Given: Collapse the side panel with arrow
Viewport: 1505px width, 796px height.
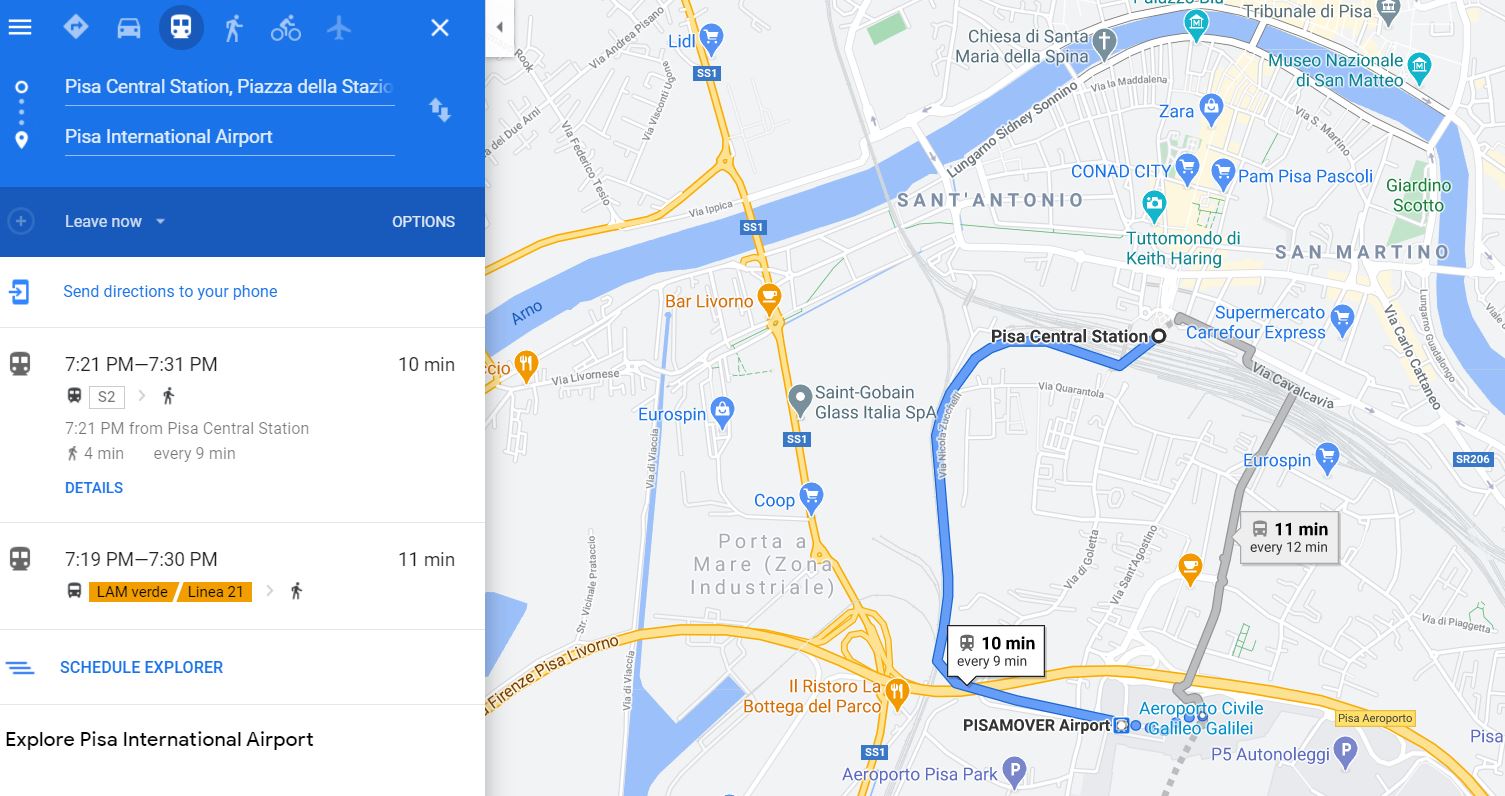Looking at the screenshot, I should (499, 27).
